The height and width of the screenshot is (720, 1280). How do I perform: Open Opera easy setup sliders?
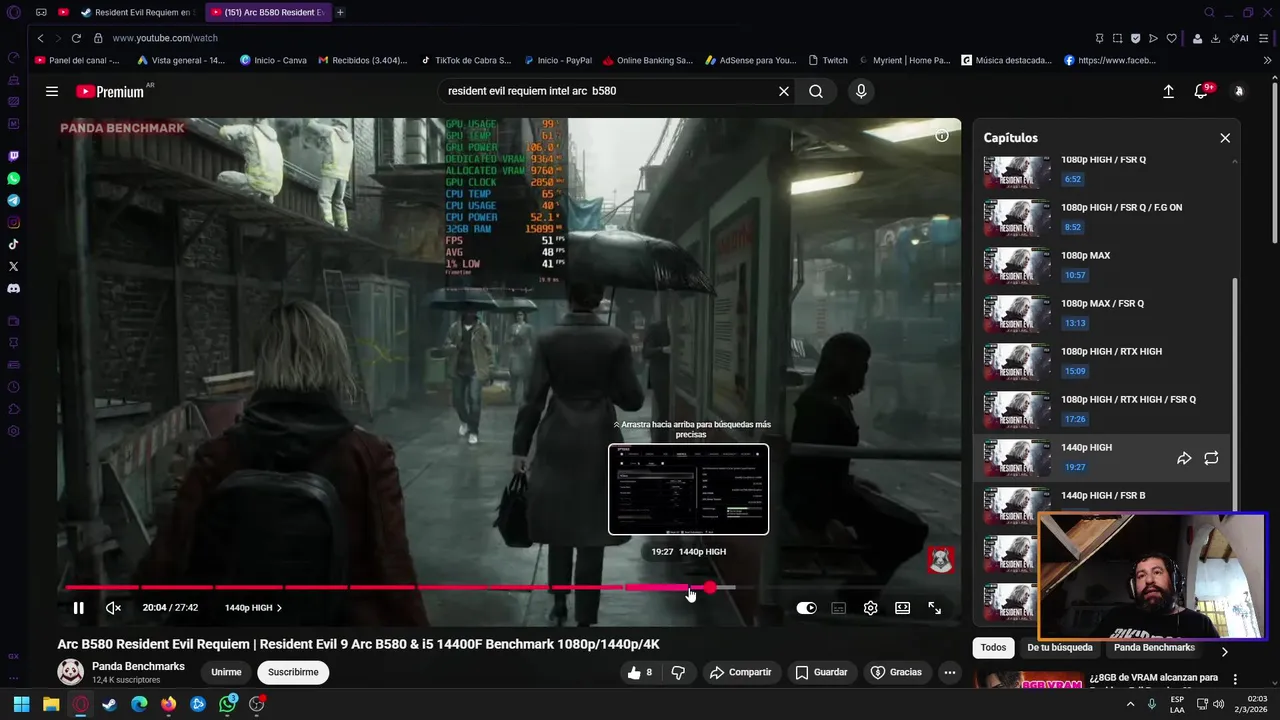tap(1266, 38)
